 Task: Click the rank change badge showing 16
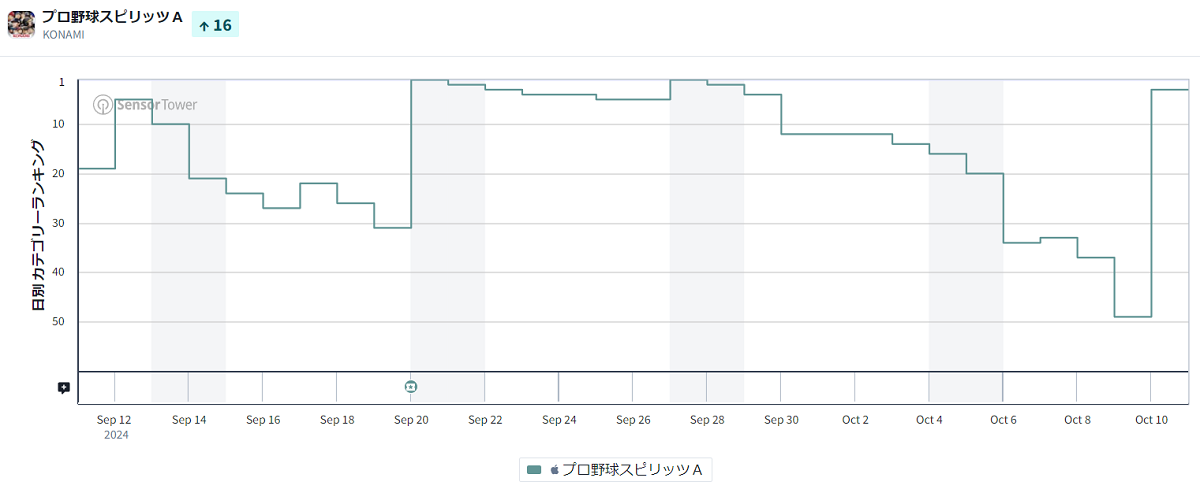coord(215,25)
